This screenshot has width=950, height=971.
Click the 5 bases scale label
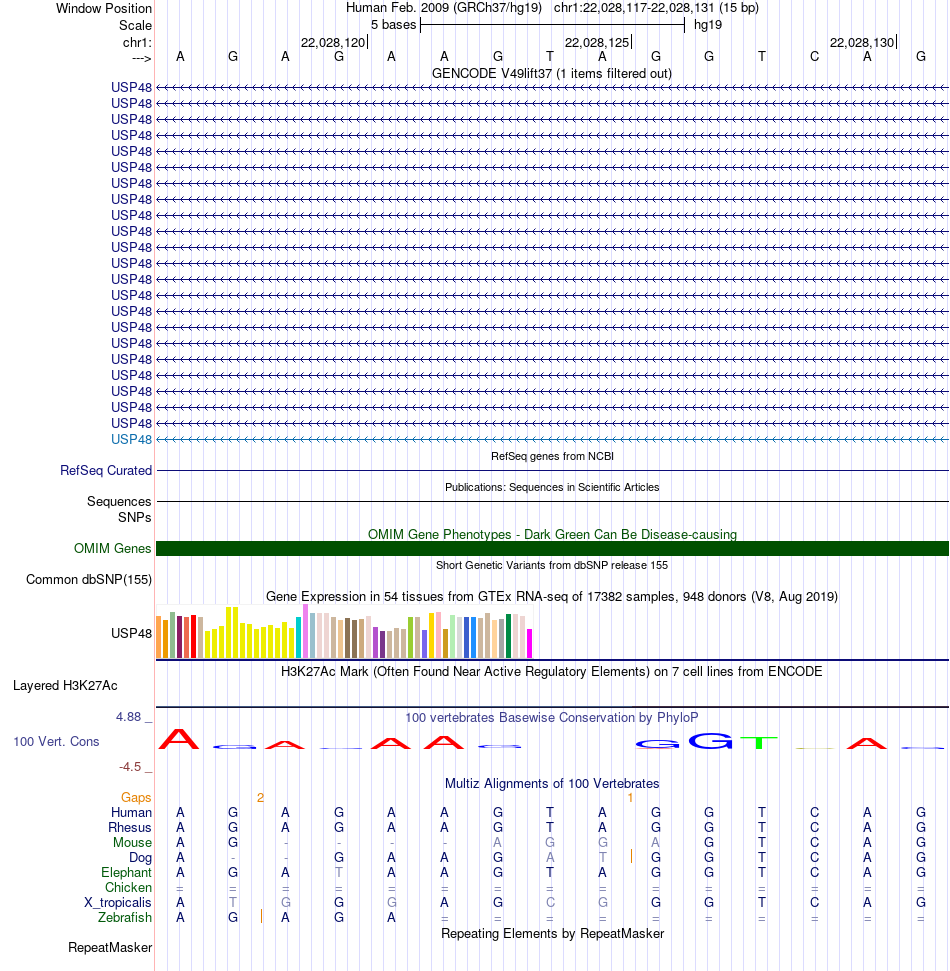click(393, 25)
